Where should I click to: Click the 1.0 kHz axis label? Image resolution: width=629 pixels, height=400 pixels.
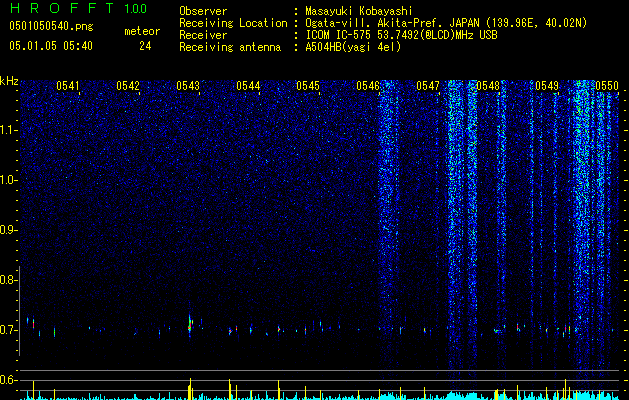click(9, 180)
